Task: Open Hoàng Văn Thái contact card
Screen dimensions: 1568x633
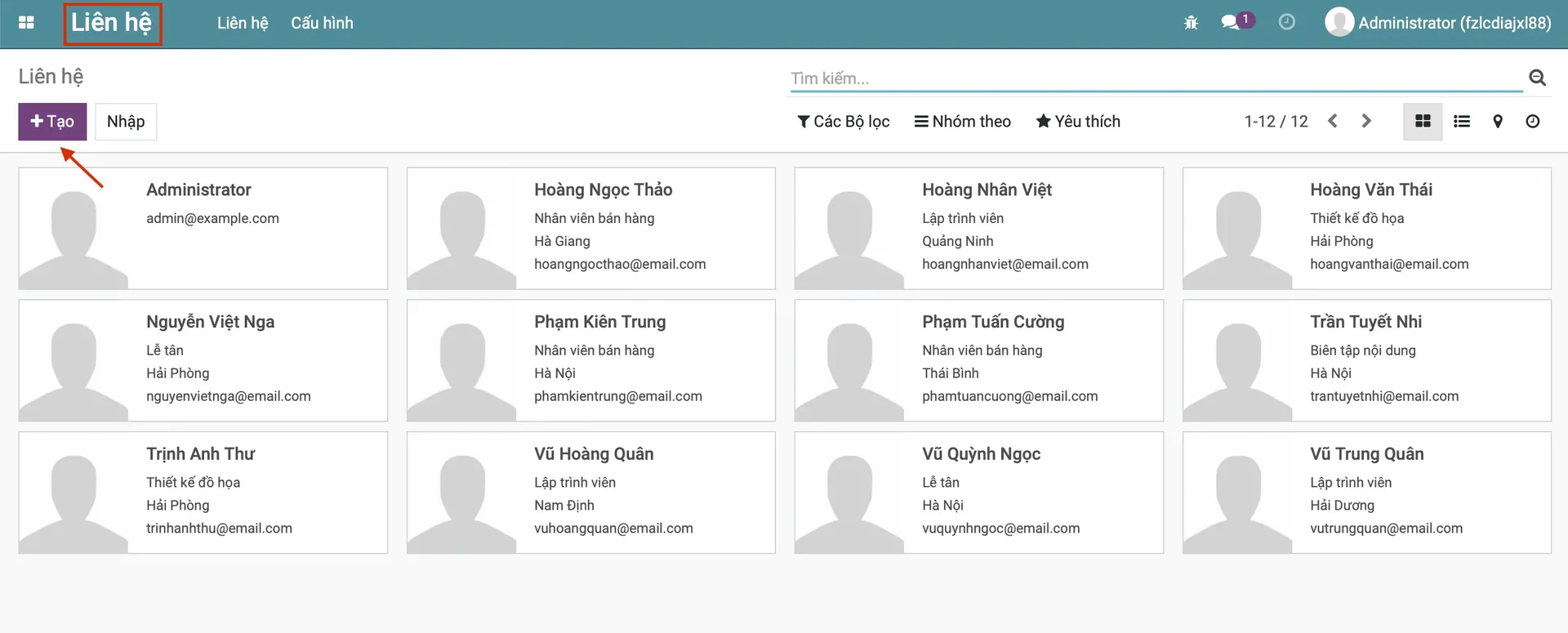Action: coord(1367,228)
